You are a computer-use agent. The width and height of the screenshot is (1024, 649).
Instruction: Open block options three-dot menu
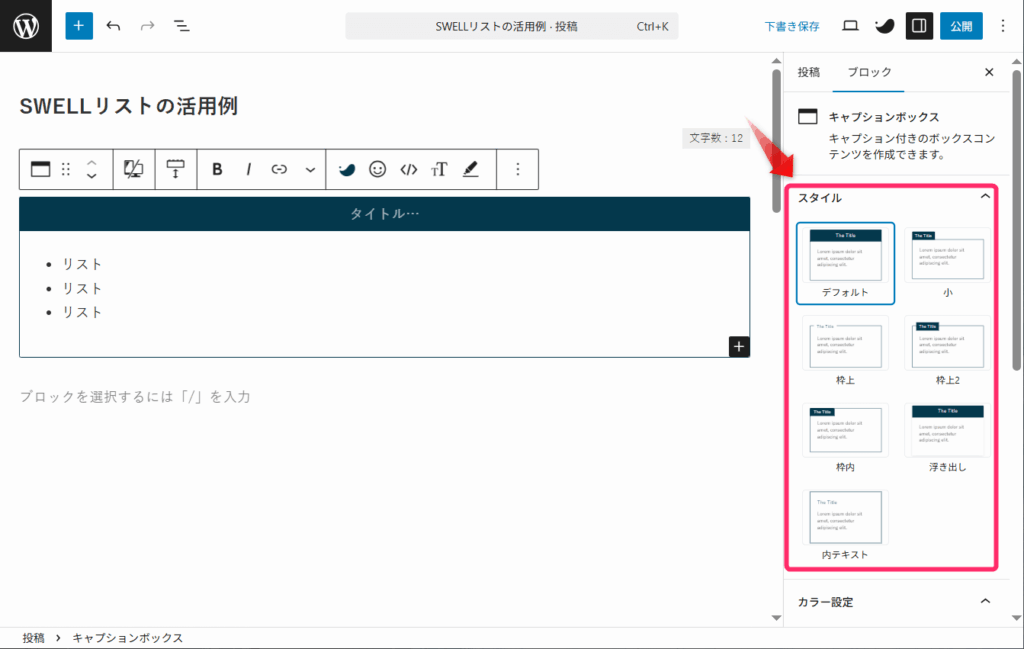(517, 169)
